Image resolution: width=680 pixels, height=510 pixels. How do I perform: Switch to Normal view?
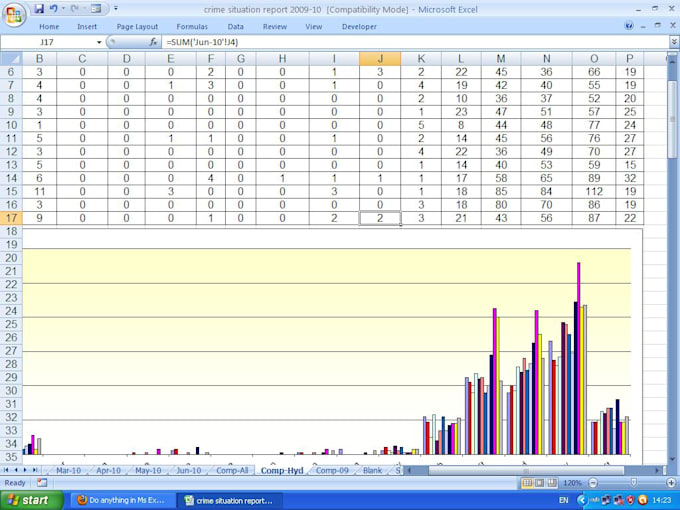point(527,483)
